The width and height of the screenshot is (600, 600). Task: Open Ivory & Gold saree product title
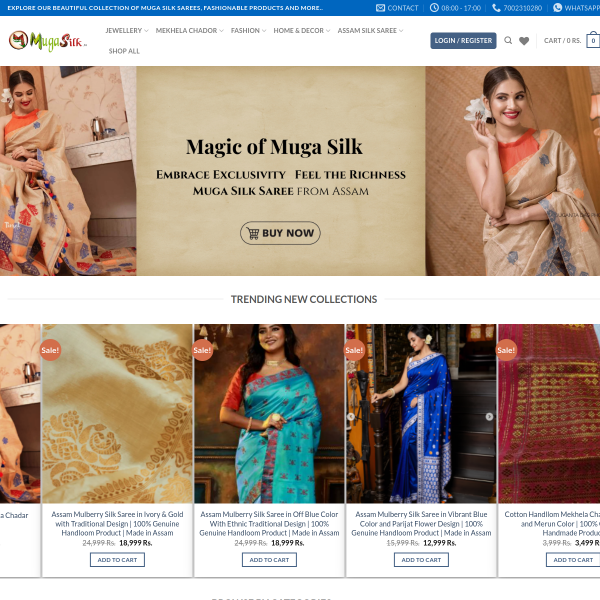coord(117,523)
